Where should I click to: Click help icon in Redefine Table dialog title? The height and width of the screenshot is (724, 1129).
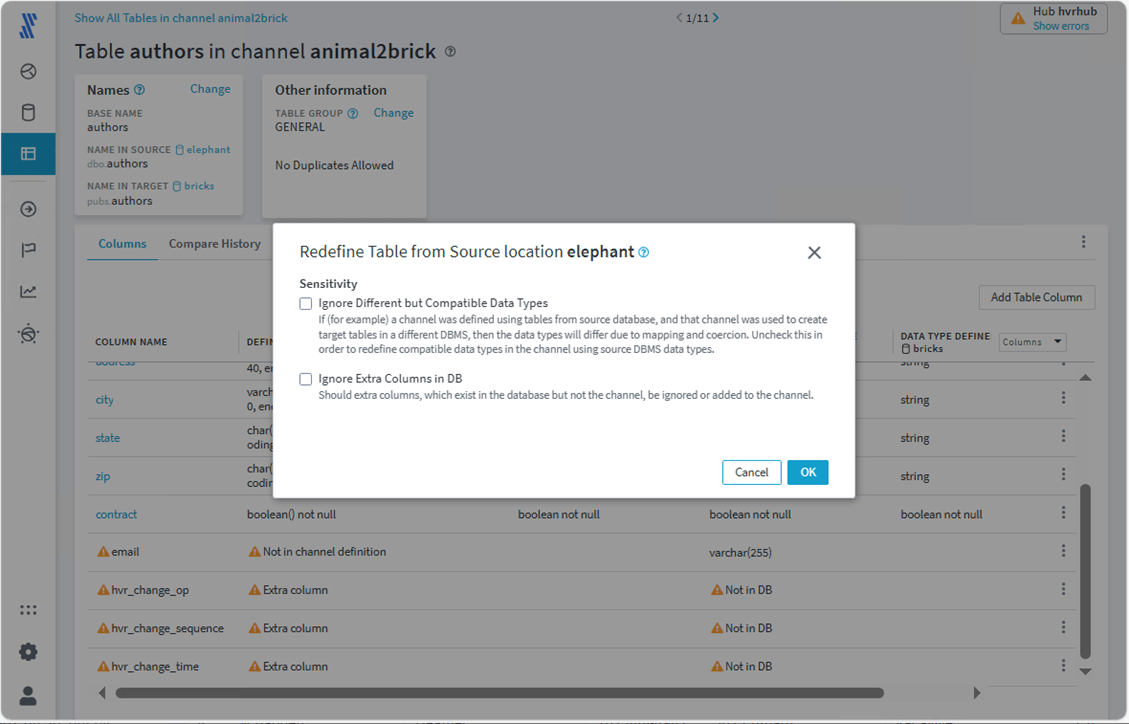pos(644,252)
